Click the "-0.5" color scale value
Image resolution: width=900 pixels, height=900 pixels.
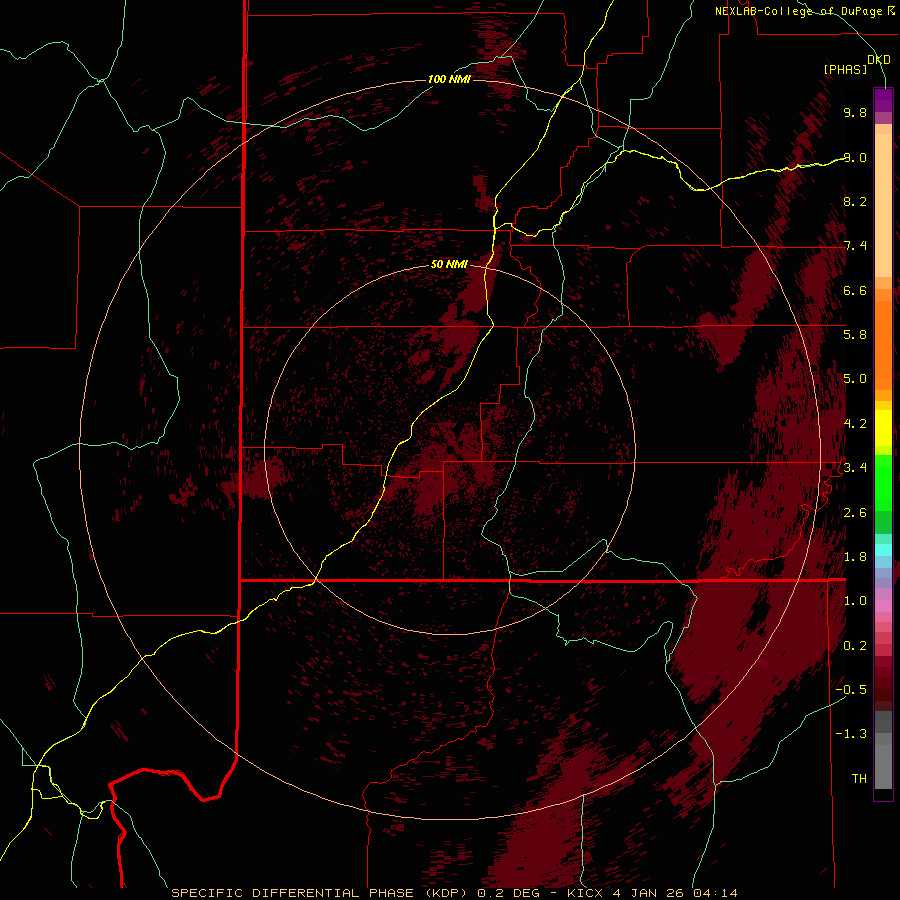851,689
